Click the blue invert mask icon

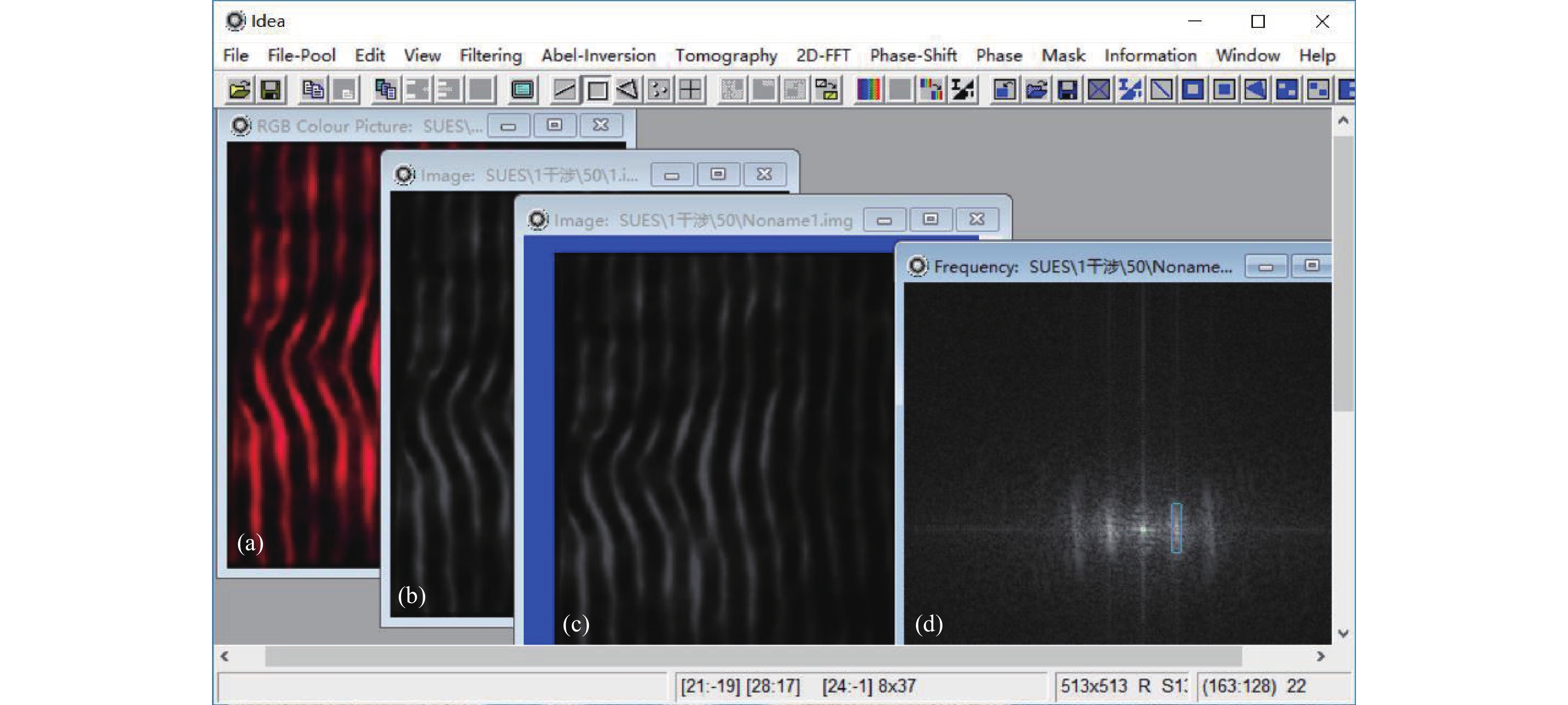[1130, 90]
